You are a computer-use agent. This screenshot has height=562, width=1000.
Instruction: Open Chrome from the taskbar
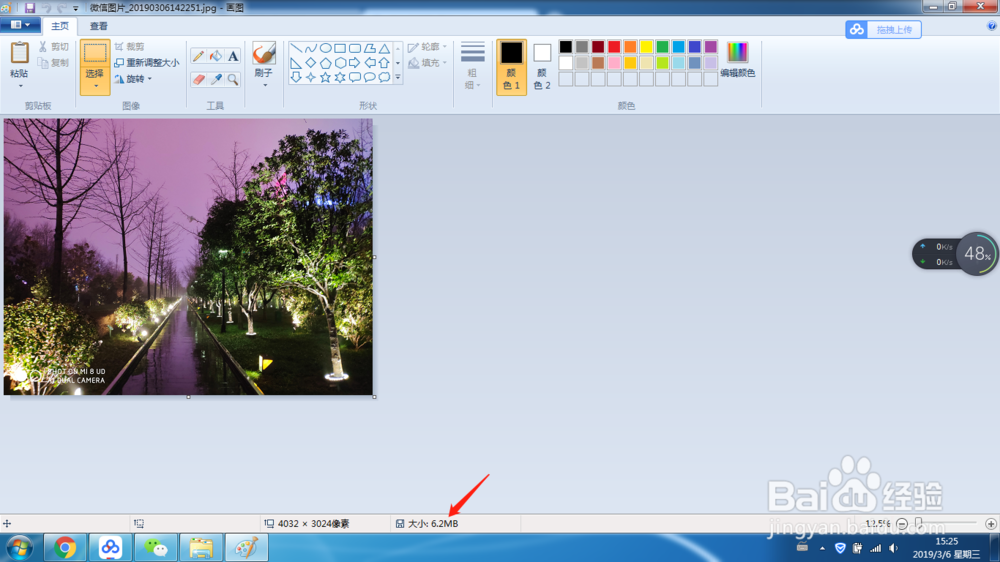tap(64, 548)
